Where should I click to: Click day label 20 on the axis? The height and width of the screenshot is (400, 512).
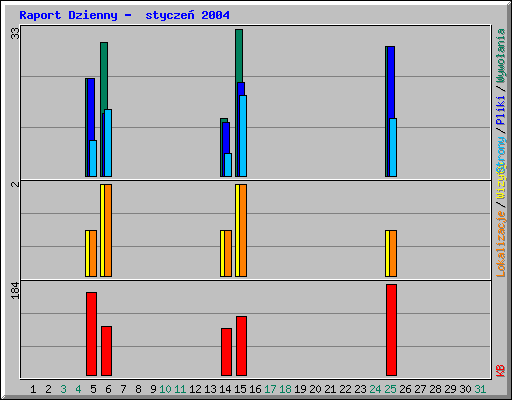[315, 389]
